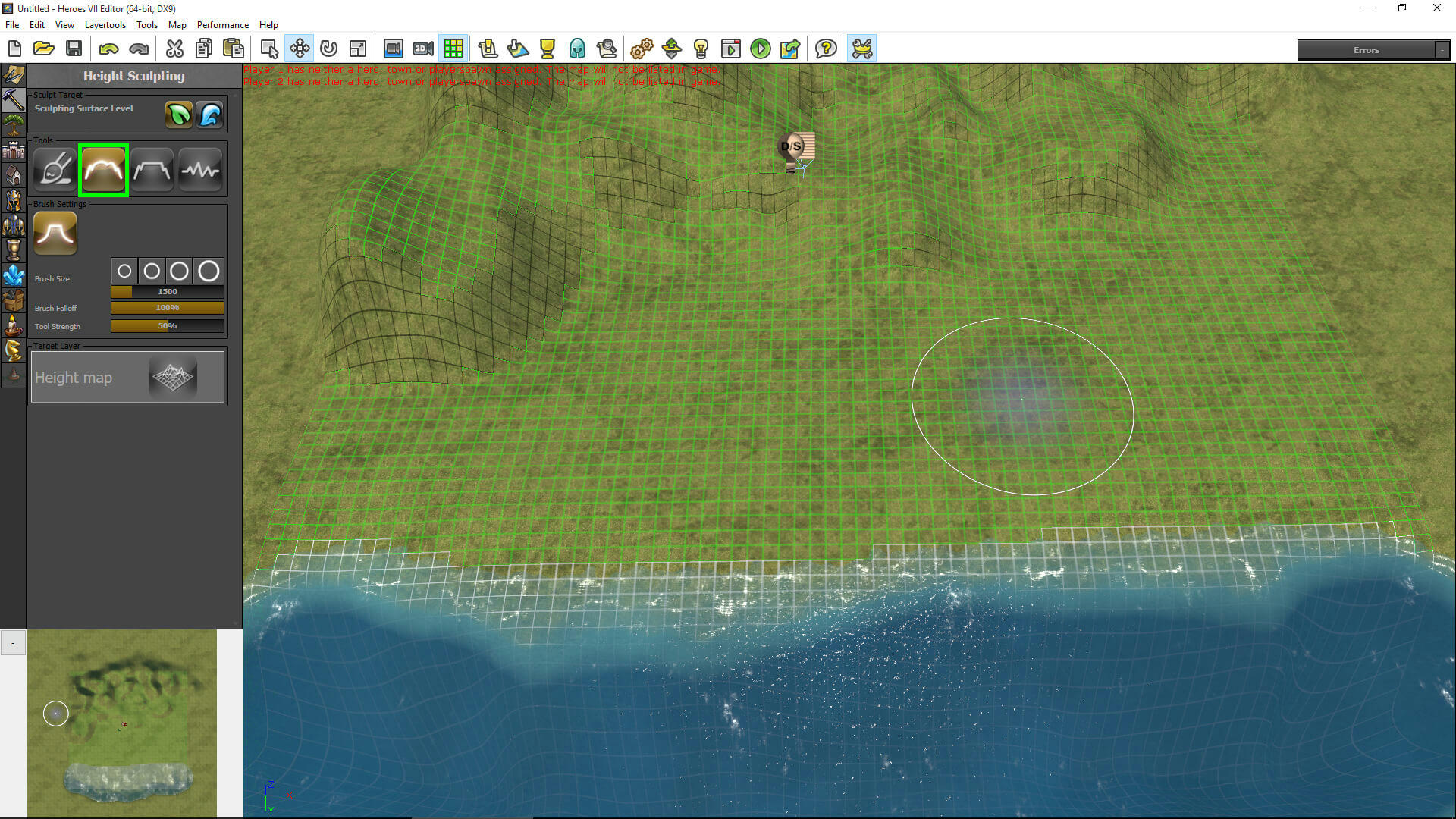Adjust the Tool Strength slider
Screen dimensions: 1456x819
click(168, 326)
